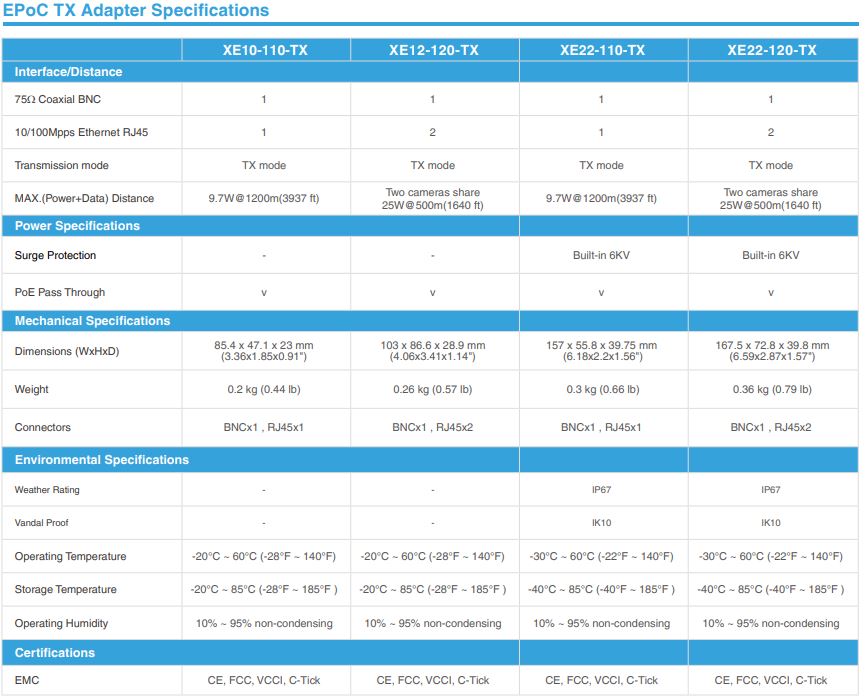Click weight cell 0.2 kg (0.44 lb)
The height and width of the screenshot is (700, 865).
pos(264,389)
